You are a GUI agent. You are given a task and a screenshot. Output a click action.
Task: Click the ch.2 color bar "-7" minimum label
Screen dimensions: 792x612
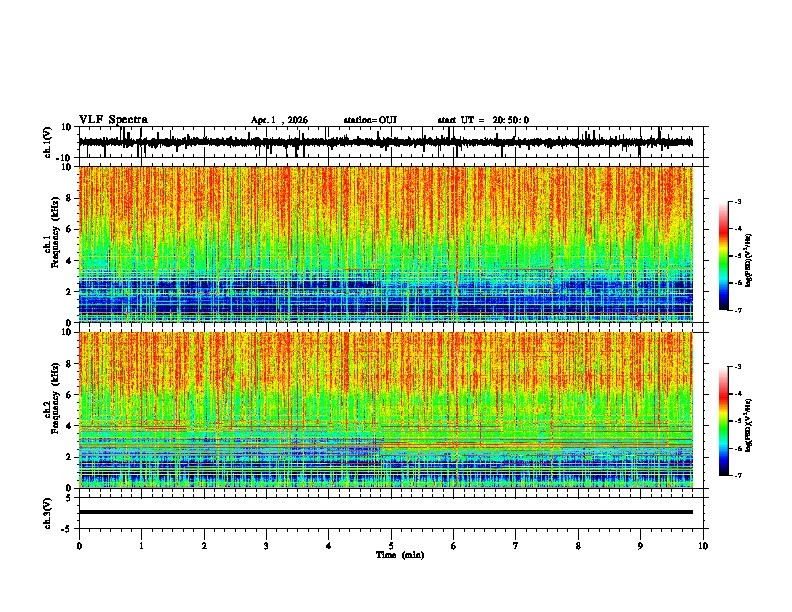pos(737,476)
